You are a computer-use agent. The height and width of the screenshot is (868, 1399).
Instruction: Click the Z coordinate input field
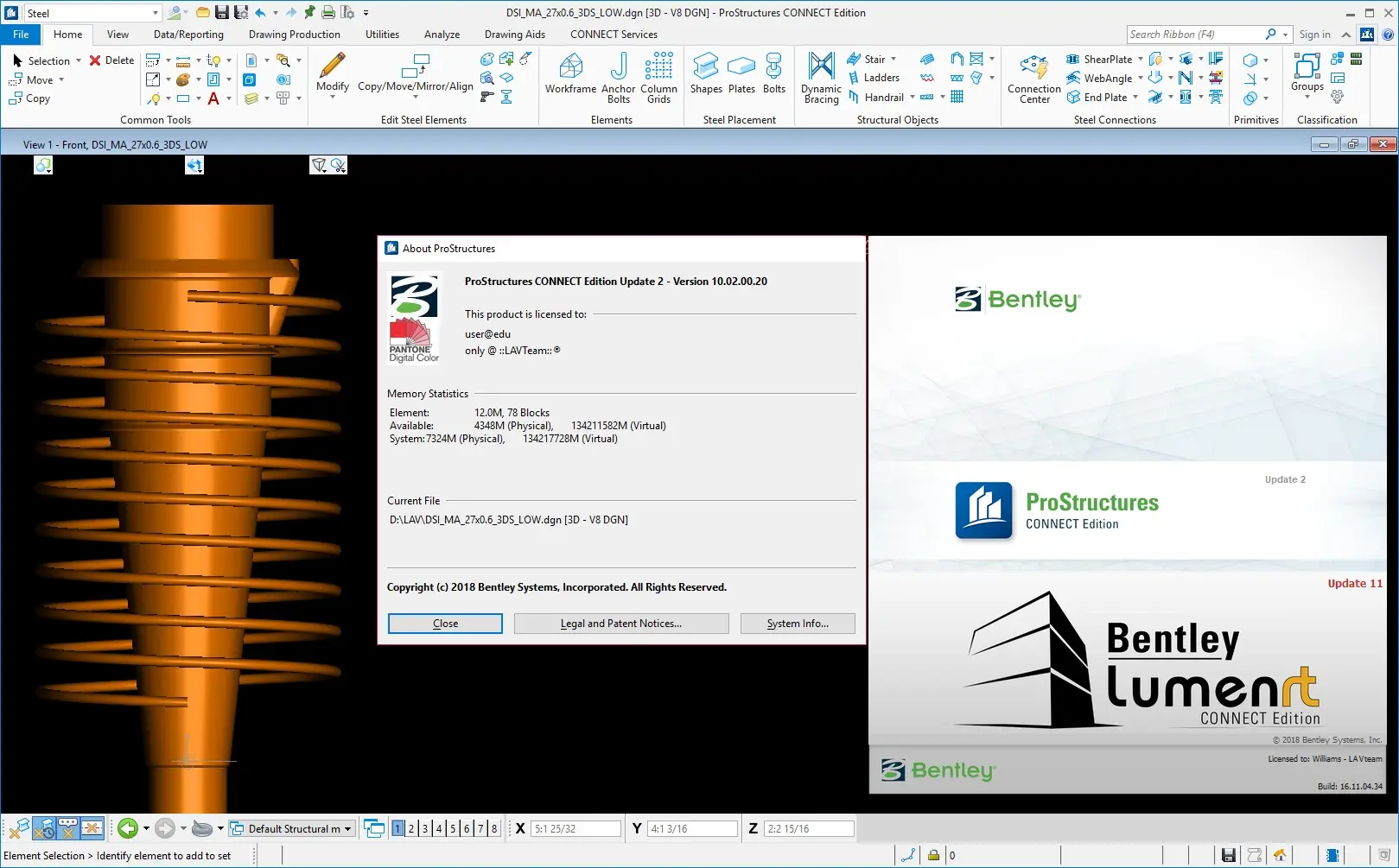tap(808, 828)
